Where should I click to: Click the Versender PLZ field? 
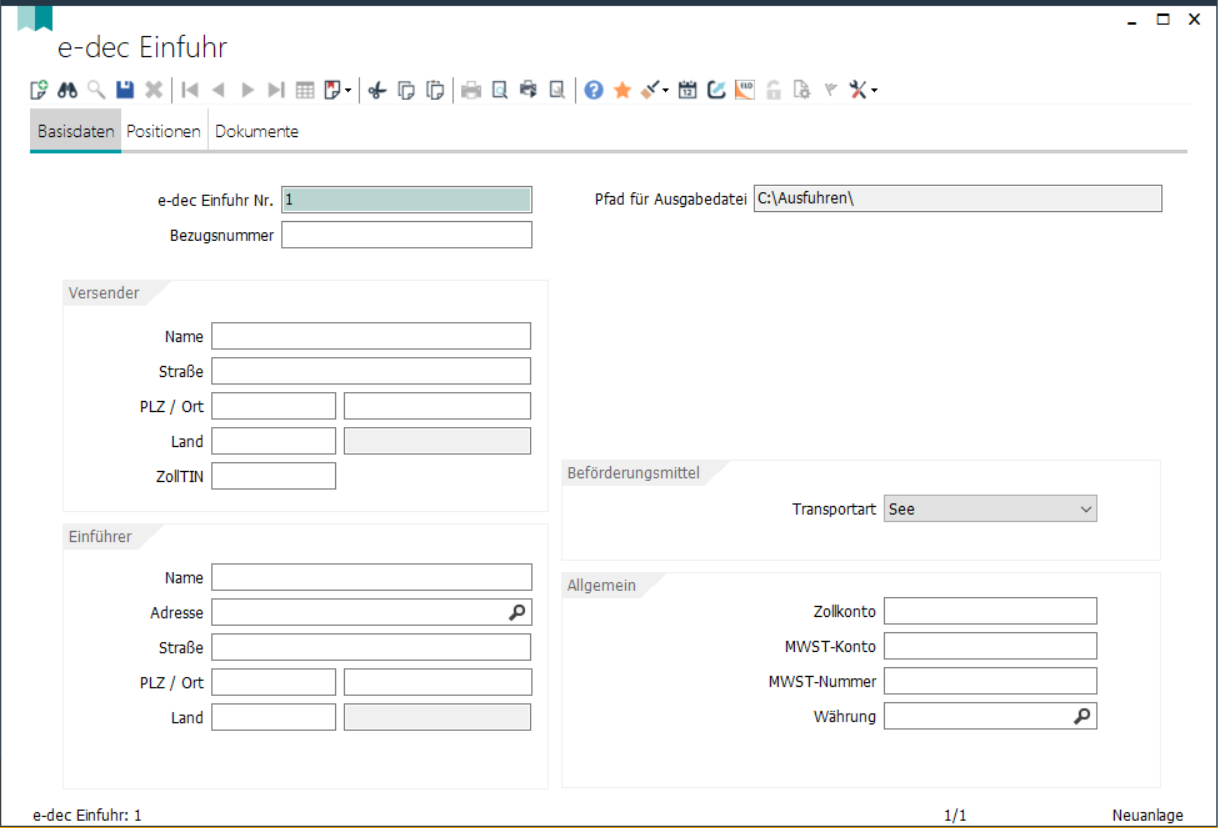274,406
